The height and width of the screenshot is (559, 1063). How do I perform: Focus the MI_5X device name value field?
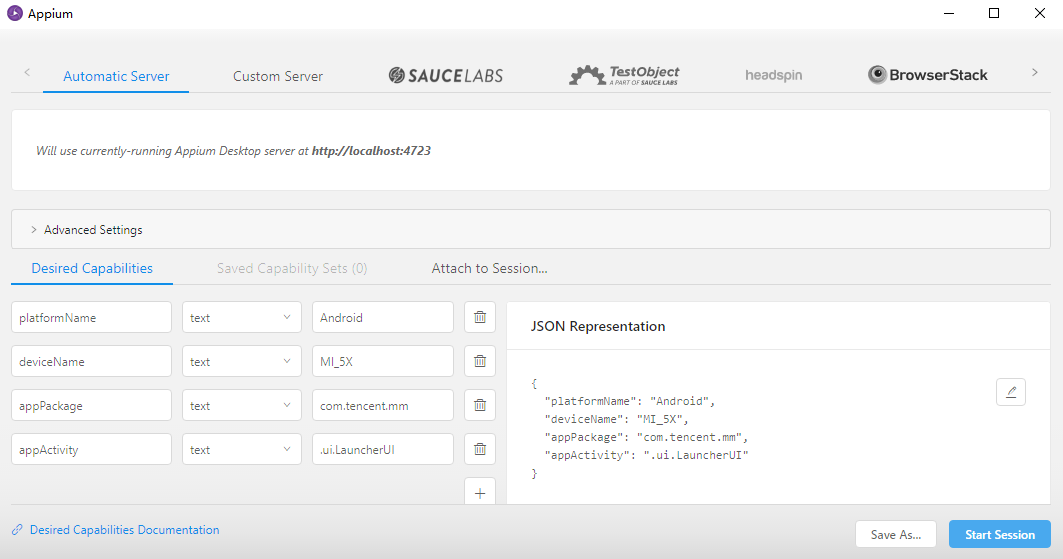pyautogui.click(x=382, y=361)
